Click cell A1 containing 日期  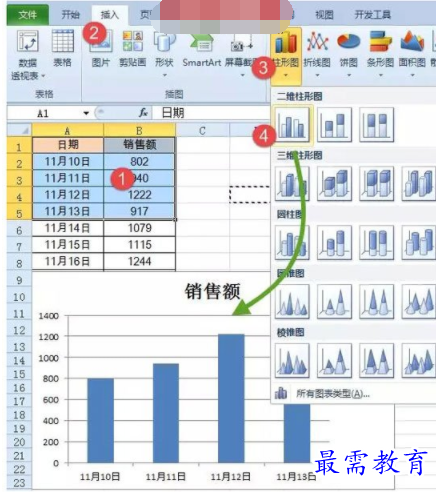68,145
